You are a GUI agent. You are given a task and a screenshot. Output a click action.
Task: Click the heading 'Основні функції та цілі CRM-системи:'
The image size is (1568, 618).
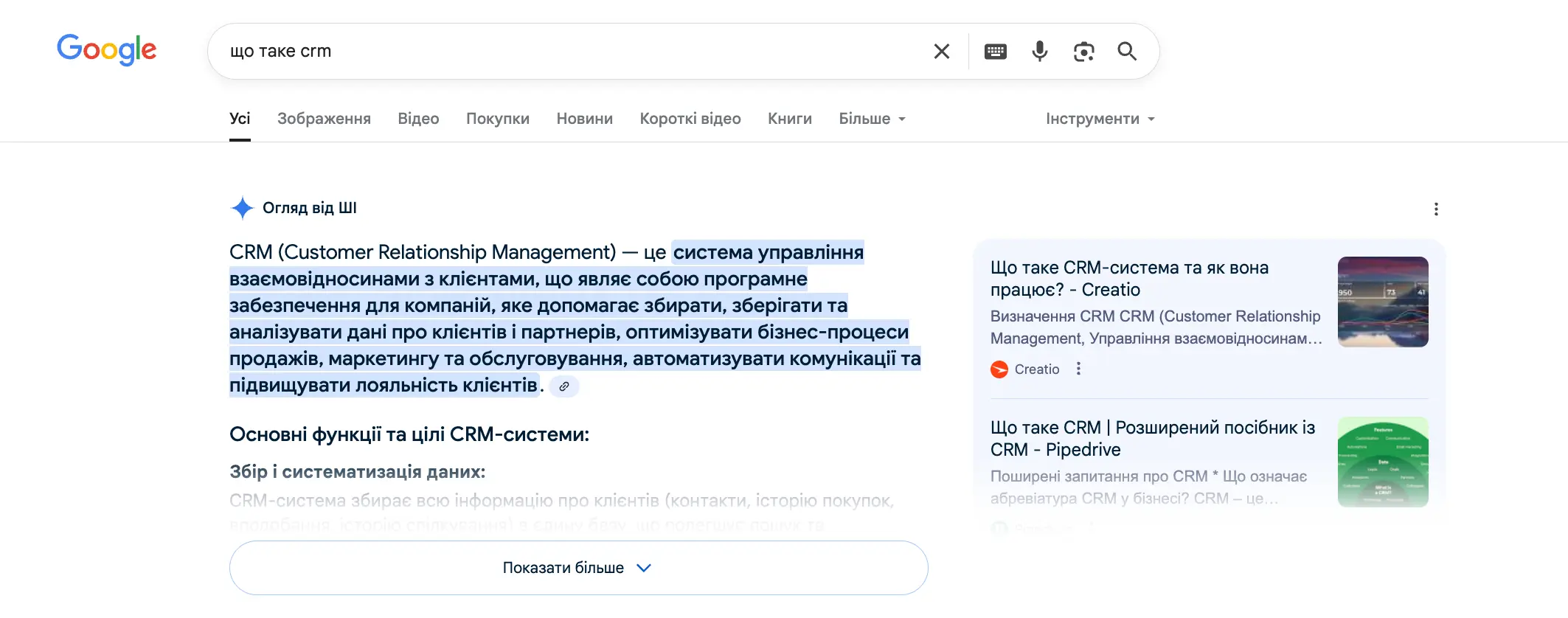409,434
